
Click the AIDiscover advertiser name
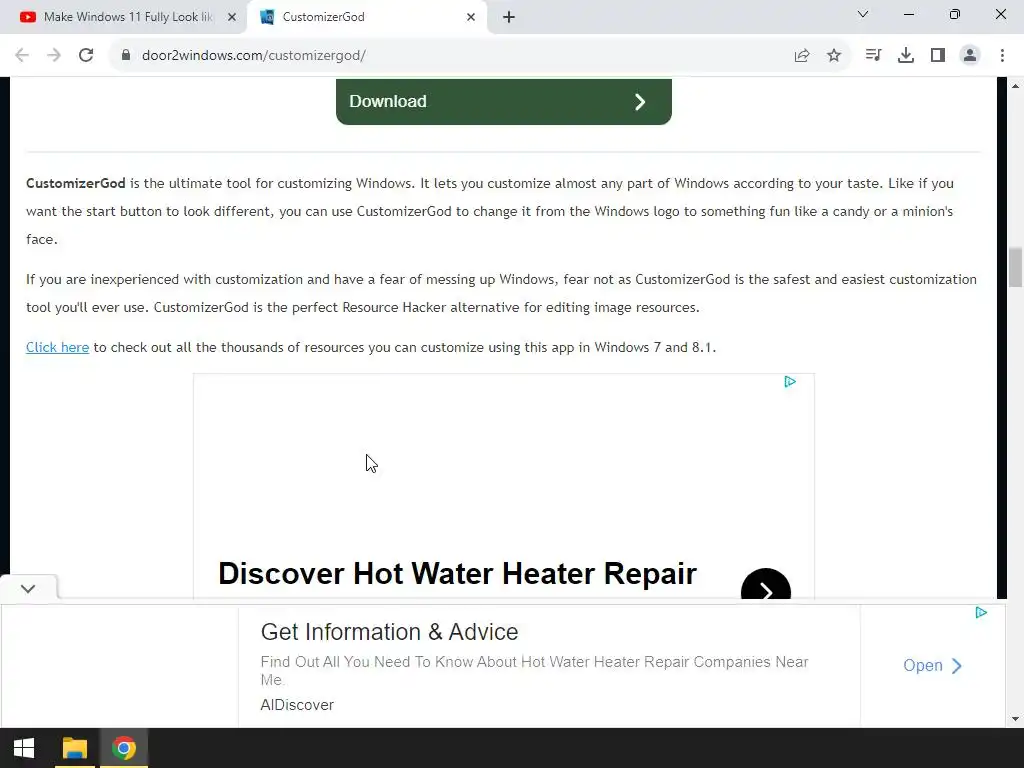coord(297,705)
